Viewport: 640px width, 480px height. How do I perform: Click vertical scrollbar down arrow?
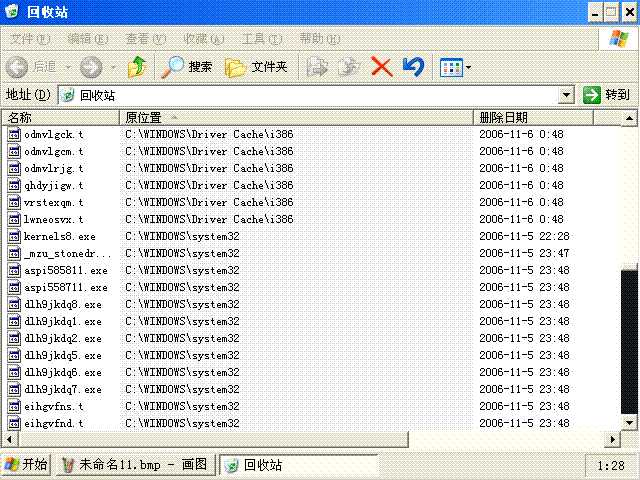629,423
